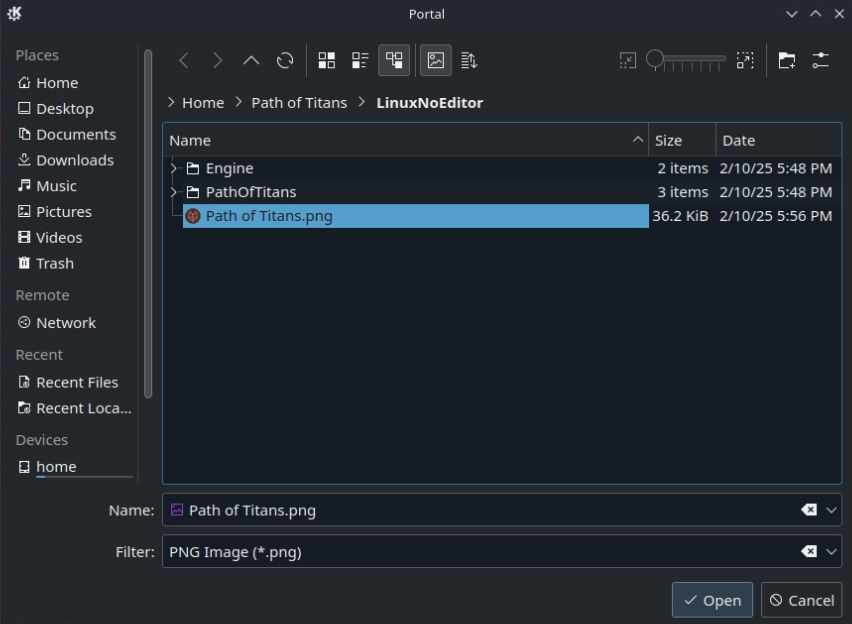Go back with the Back arrow
This screenshot has height=624, width=852.
click(184, 60)
